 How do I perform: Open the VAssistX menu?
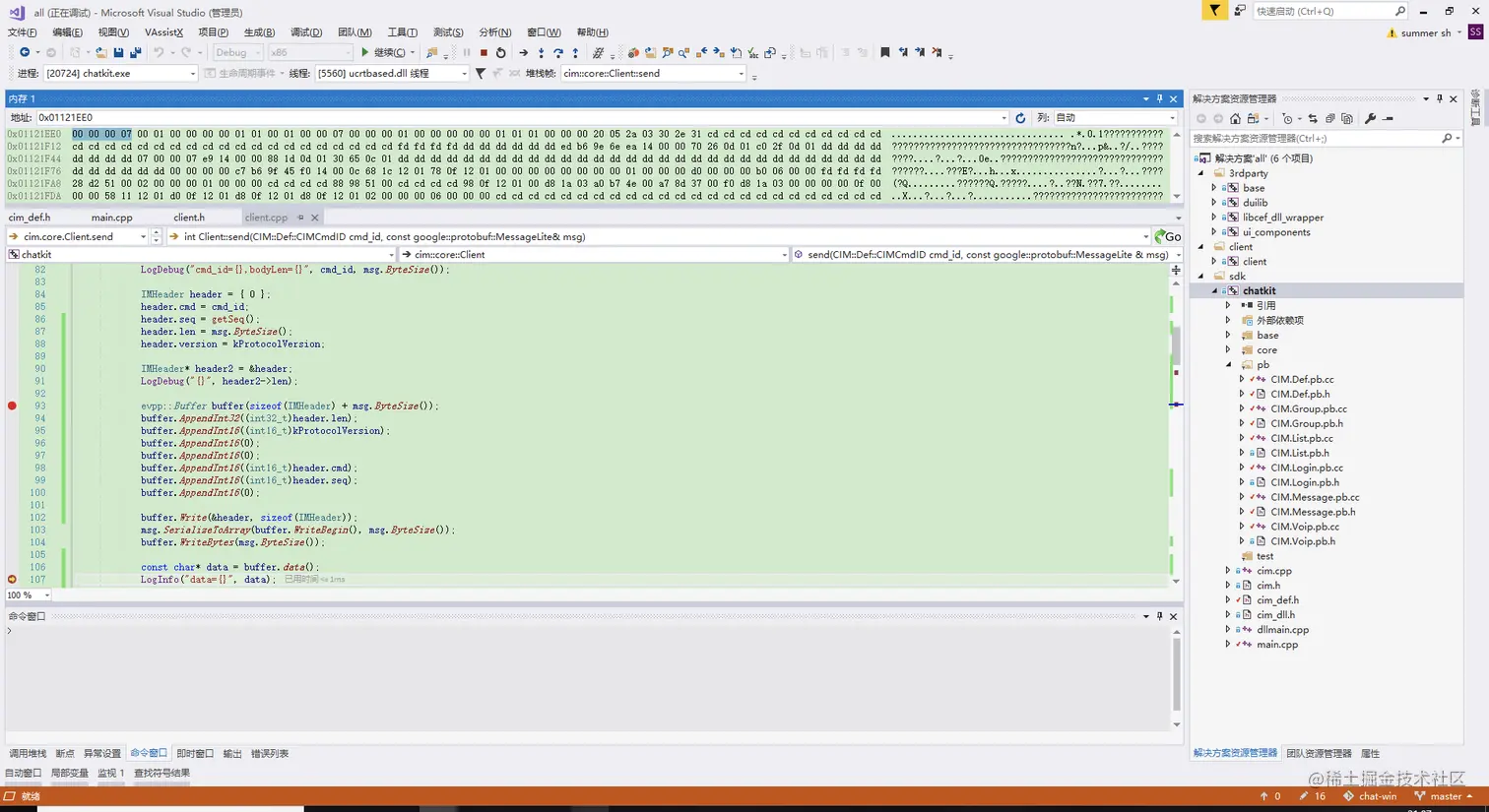(163, 32)
